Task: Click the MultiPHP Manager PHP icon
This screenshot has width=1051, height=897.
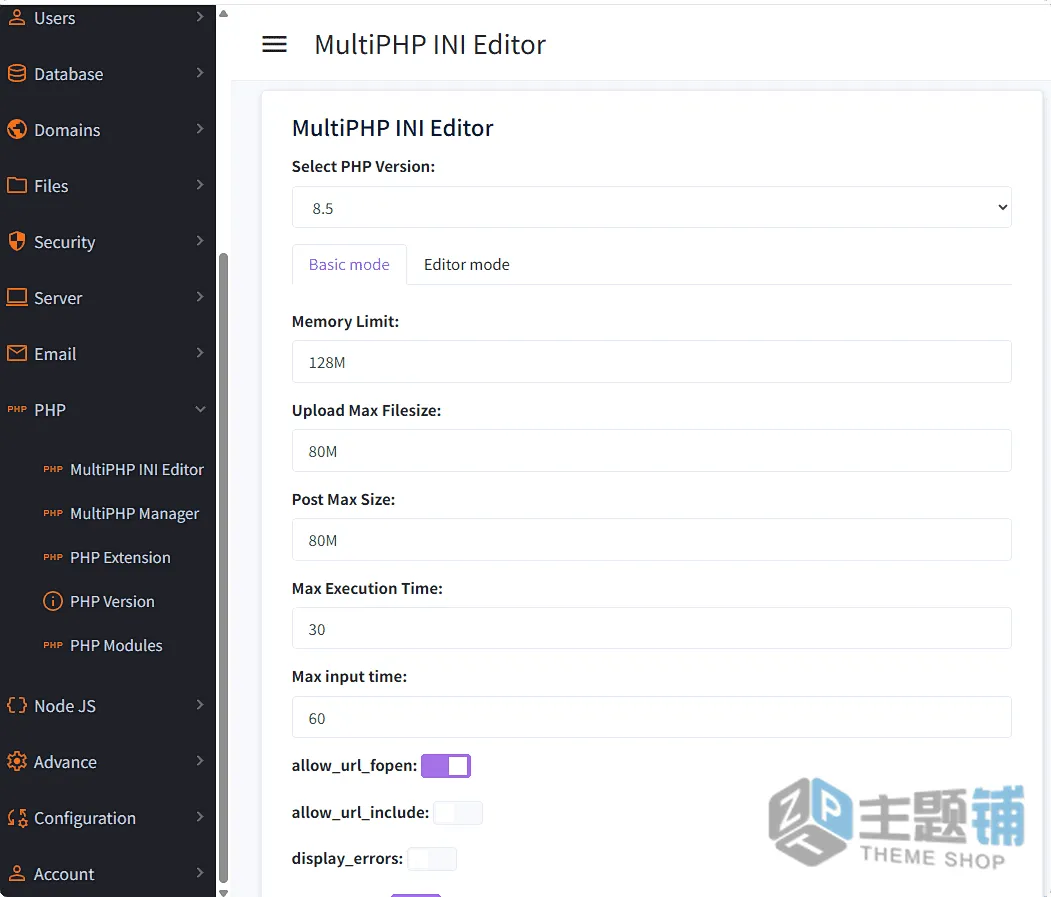Action: pyautogui.click(x=53, y=513)
